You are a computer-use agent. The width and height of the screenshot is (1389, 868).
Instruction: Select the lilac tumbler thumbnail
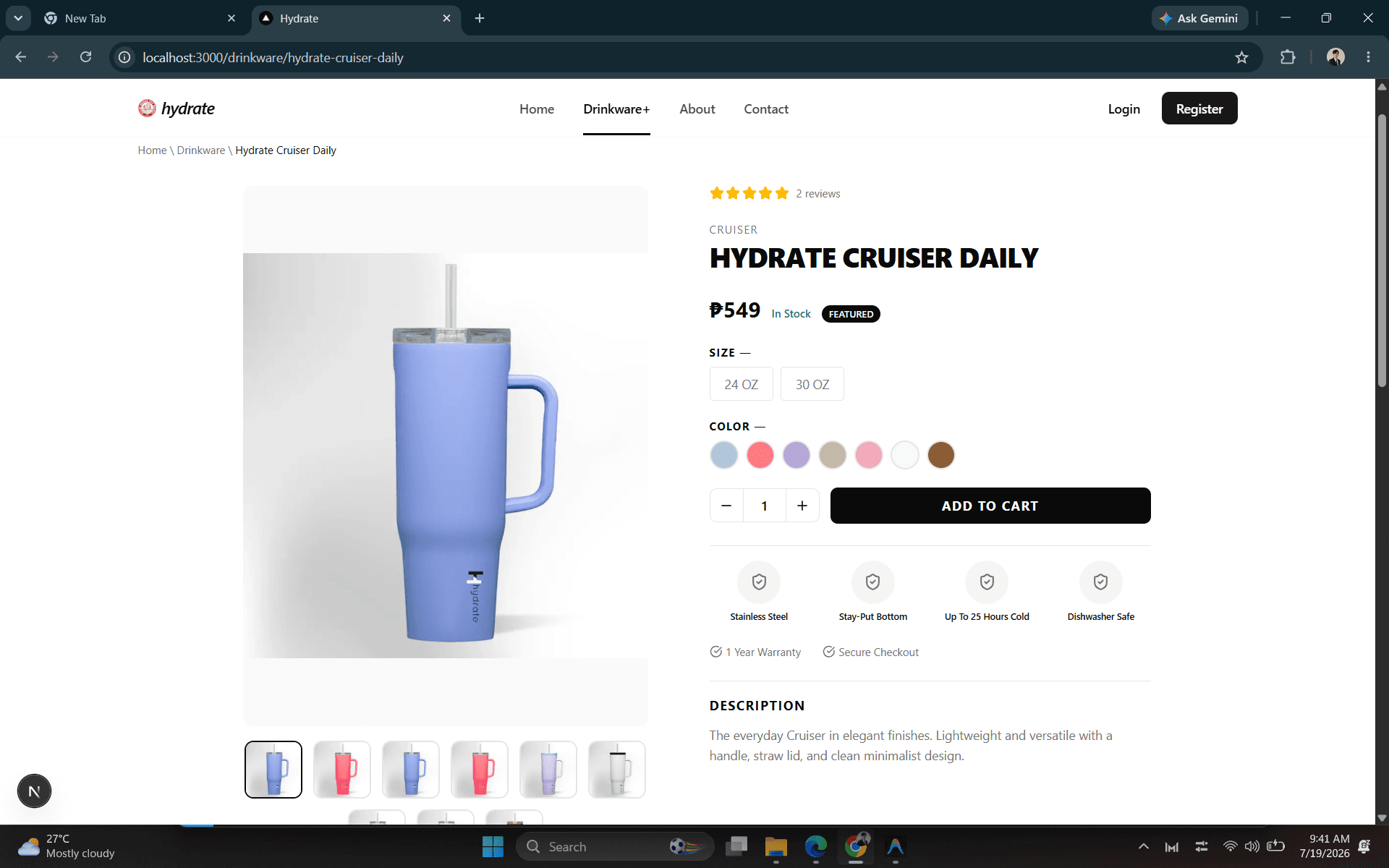pyautogui.click(x=548, y=770)
